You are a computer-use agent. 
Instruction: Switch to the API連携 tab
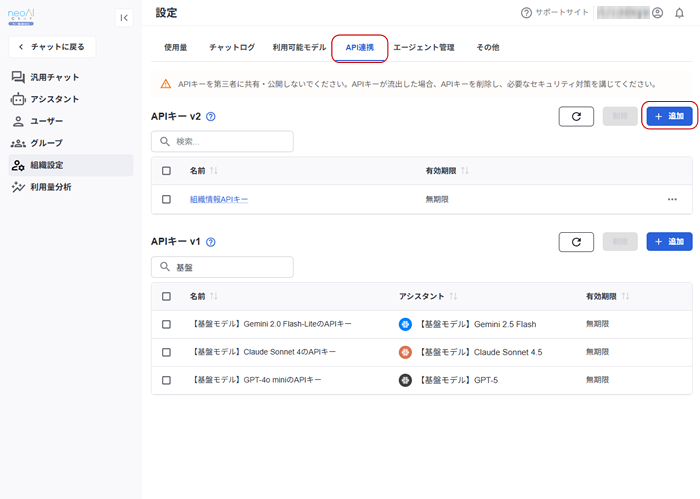(359, 47)
